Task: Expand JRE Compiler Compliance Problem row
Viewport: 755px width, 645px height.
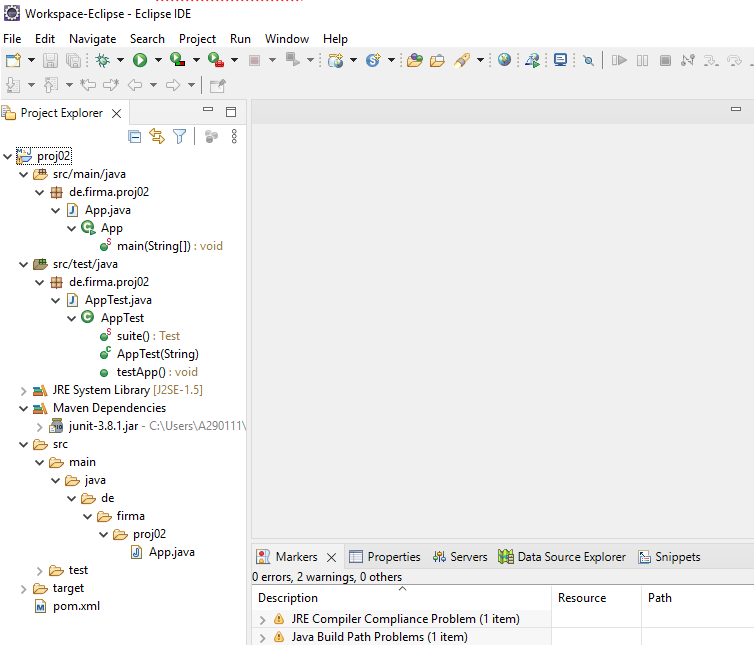Action: (x=262, y=619)
